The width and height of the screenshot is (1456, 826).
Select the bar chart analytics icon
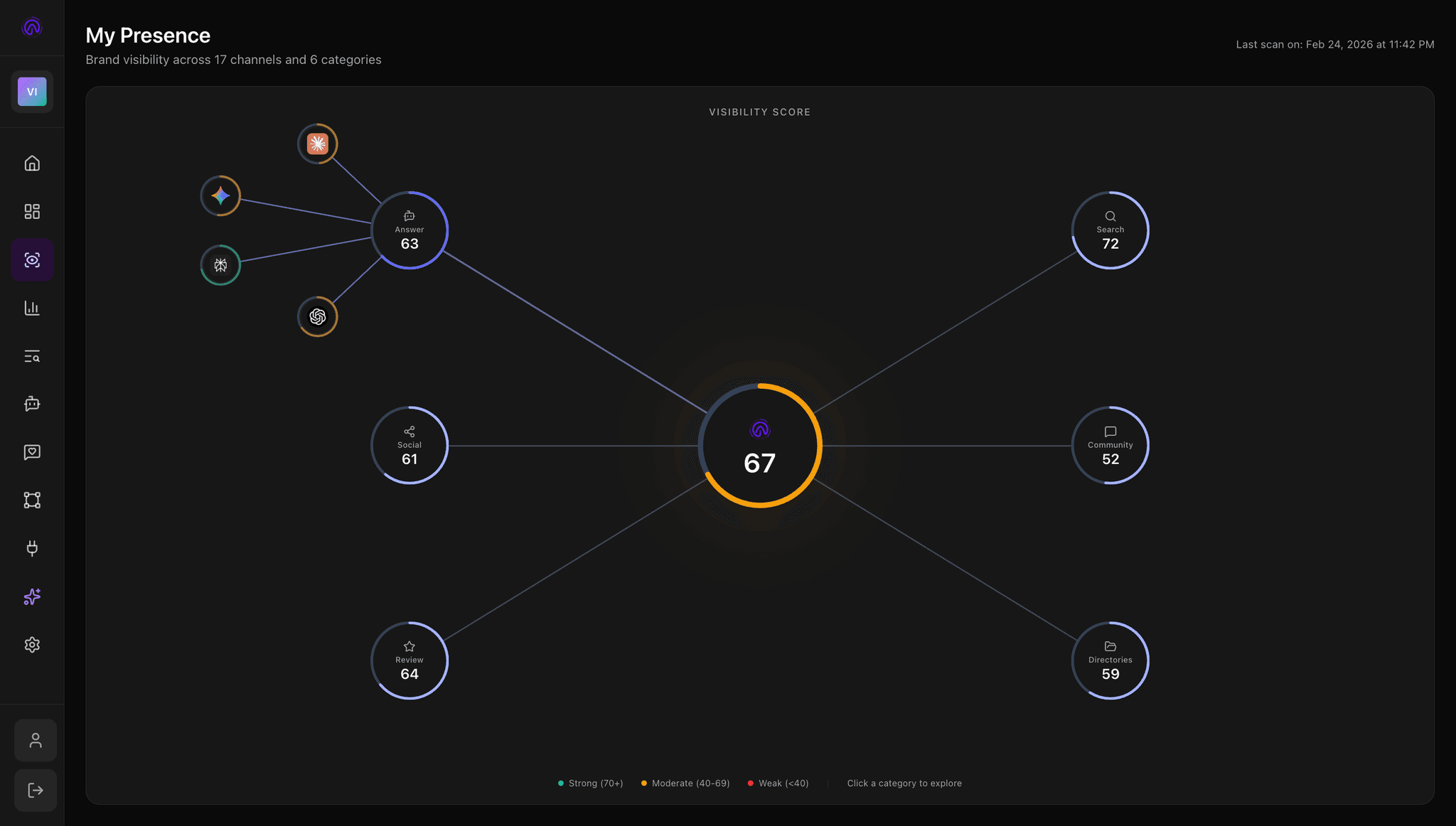click(32, 308)
